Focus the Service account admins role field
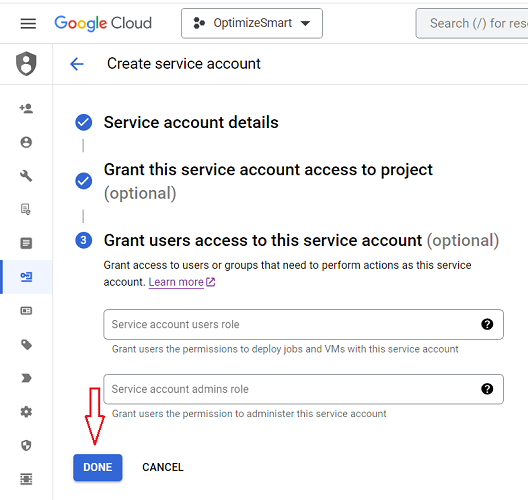The height and width of the screenshot is (500, 528). point(303,389)
